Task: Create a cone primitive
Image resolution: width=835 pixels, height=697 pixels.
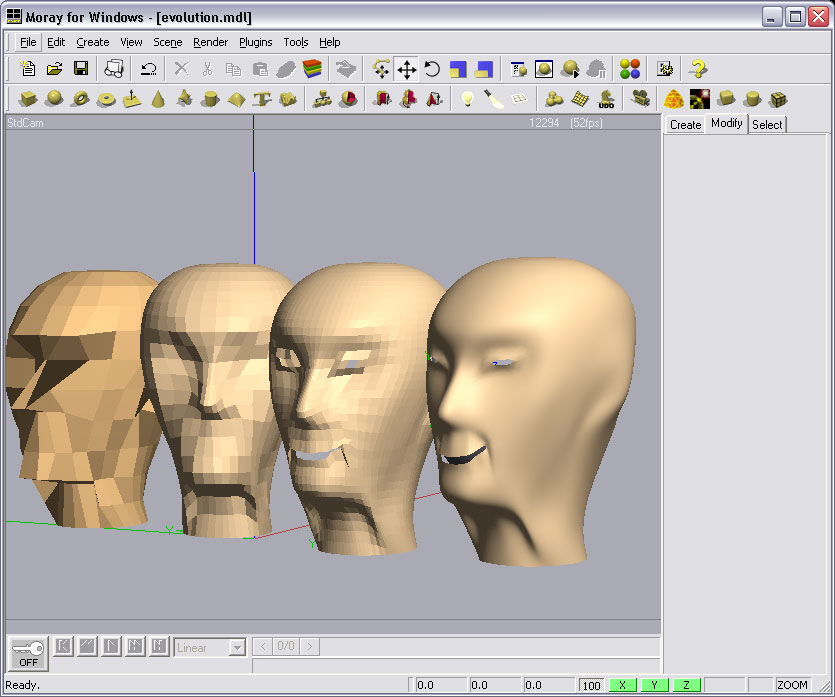Action: click(158, 99)
